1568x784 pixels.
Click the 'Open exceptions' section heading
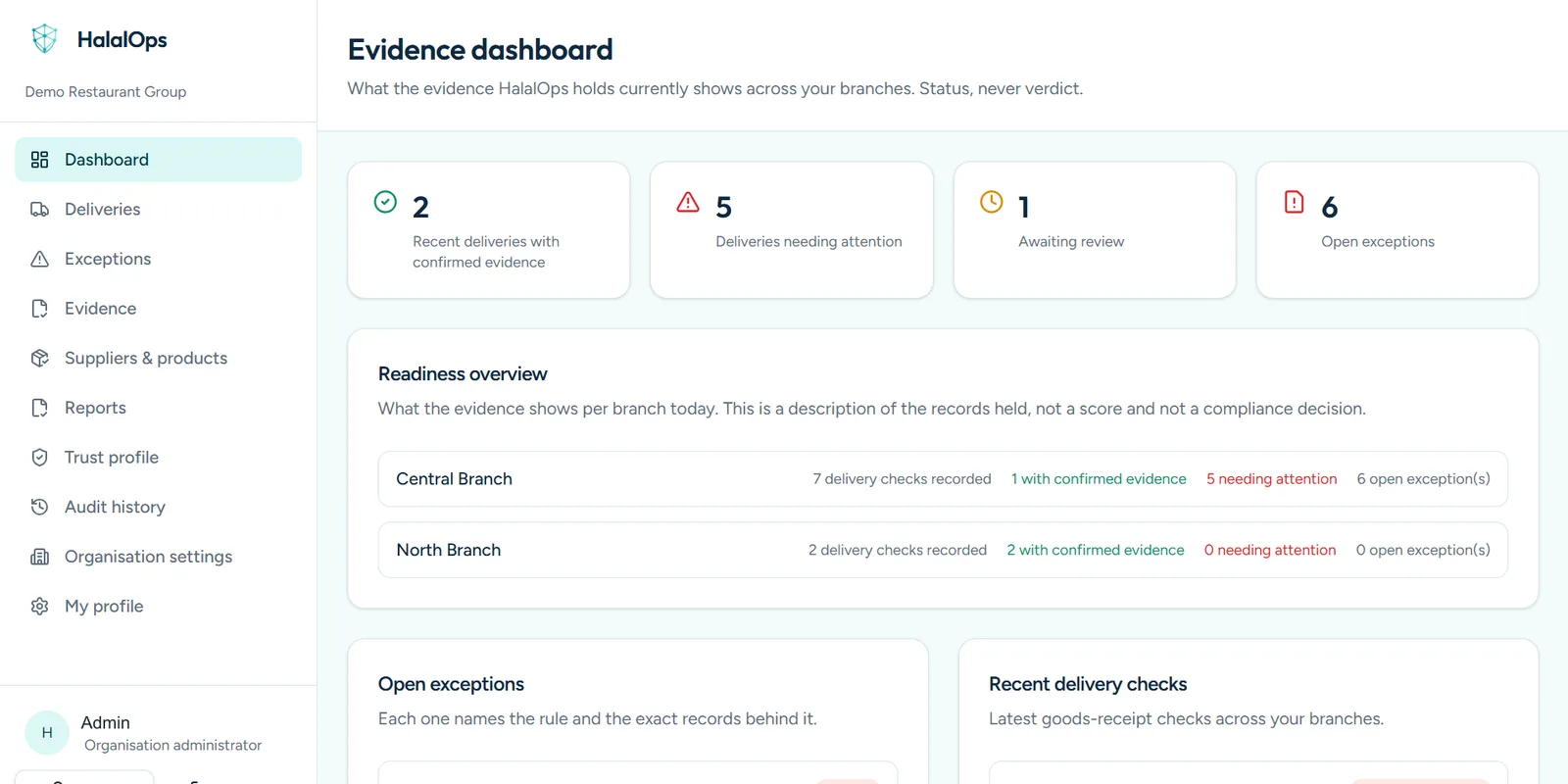(x=451, y=684)
